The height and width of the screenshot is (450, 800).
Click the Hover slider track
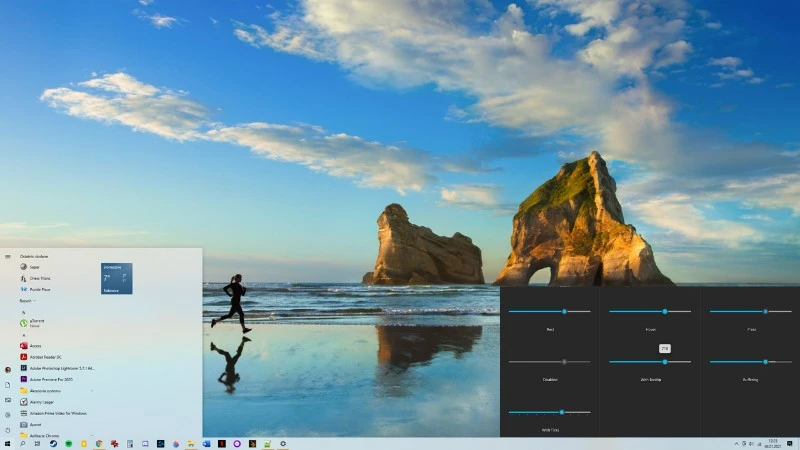pos(650,311)
